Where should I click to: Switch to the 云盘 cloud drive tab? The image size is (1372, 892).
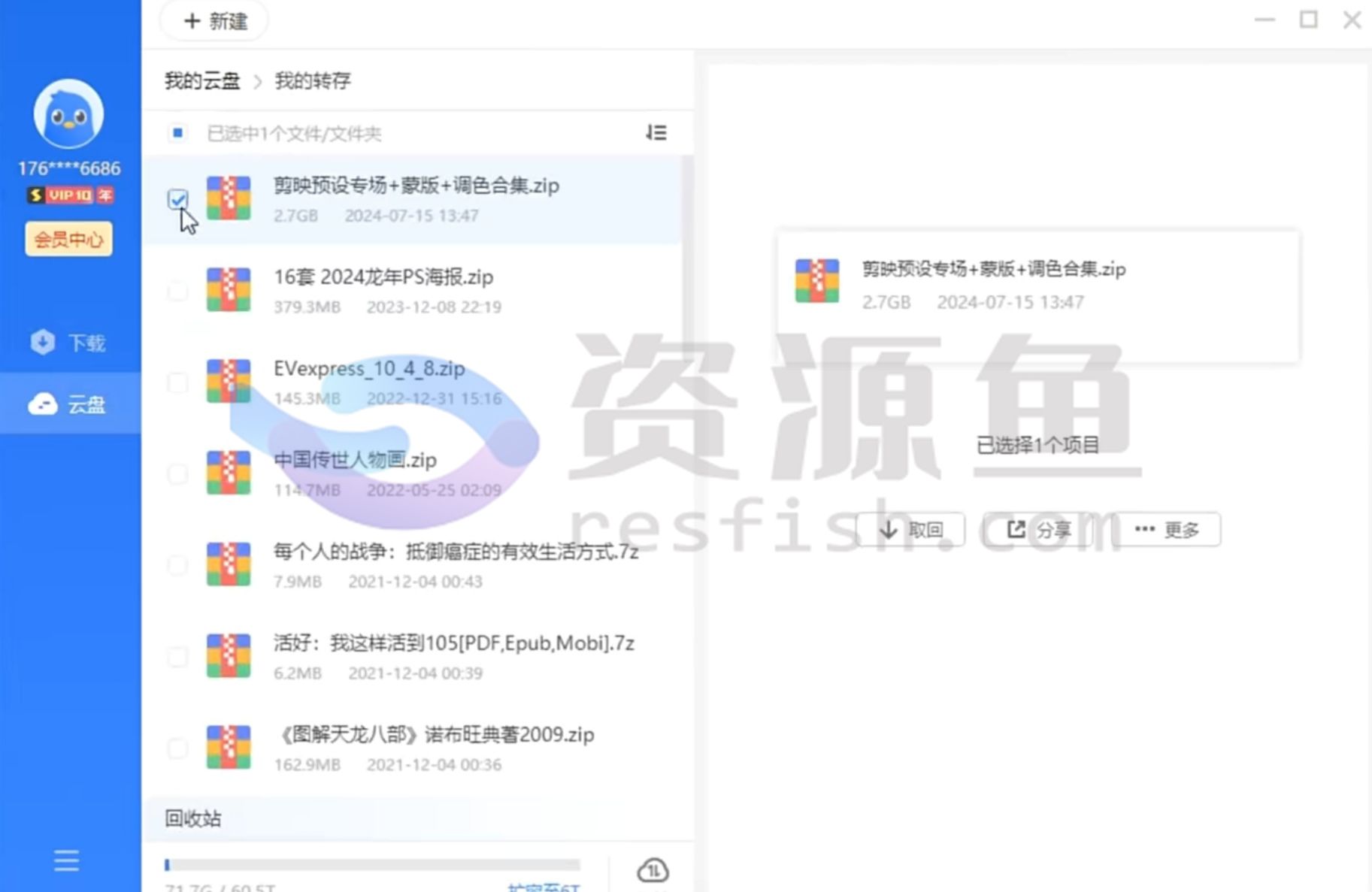click(70, 404)
